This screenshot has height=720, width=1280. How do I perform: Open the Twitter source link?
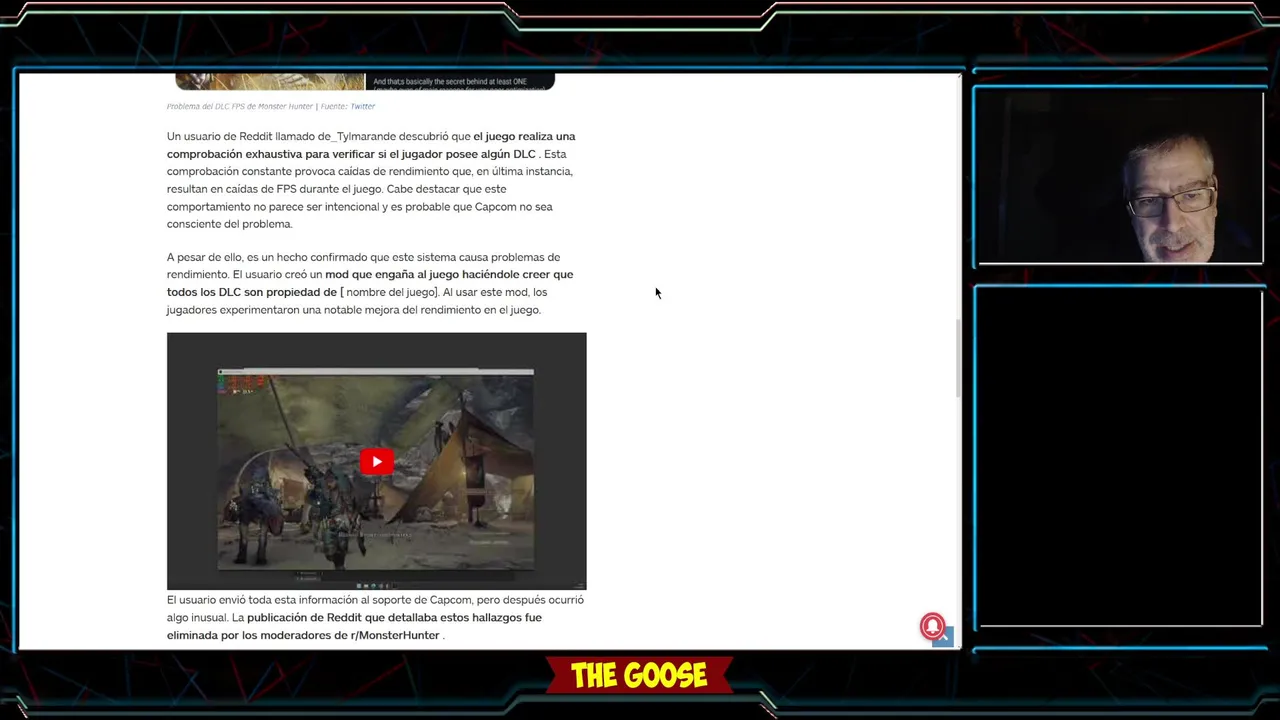[x=362, y=106]
